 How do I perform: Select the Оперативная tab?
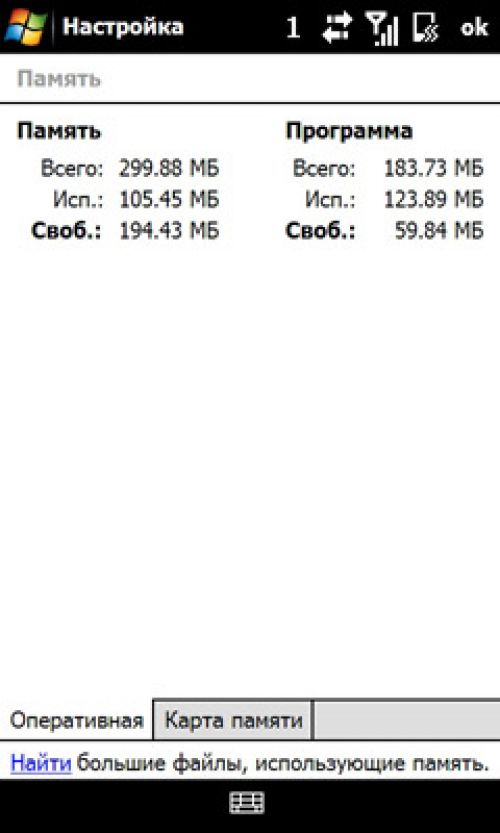(77, 720)
